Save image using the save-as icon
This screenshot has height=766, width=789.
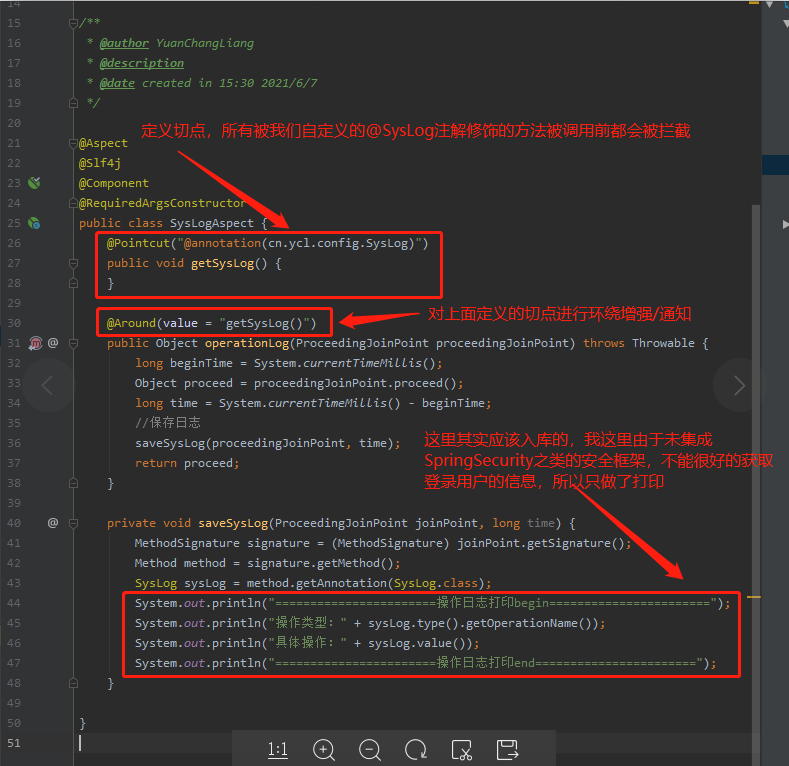tap(507, 749)
